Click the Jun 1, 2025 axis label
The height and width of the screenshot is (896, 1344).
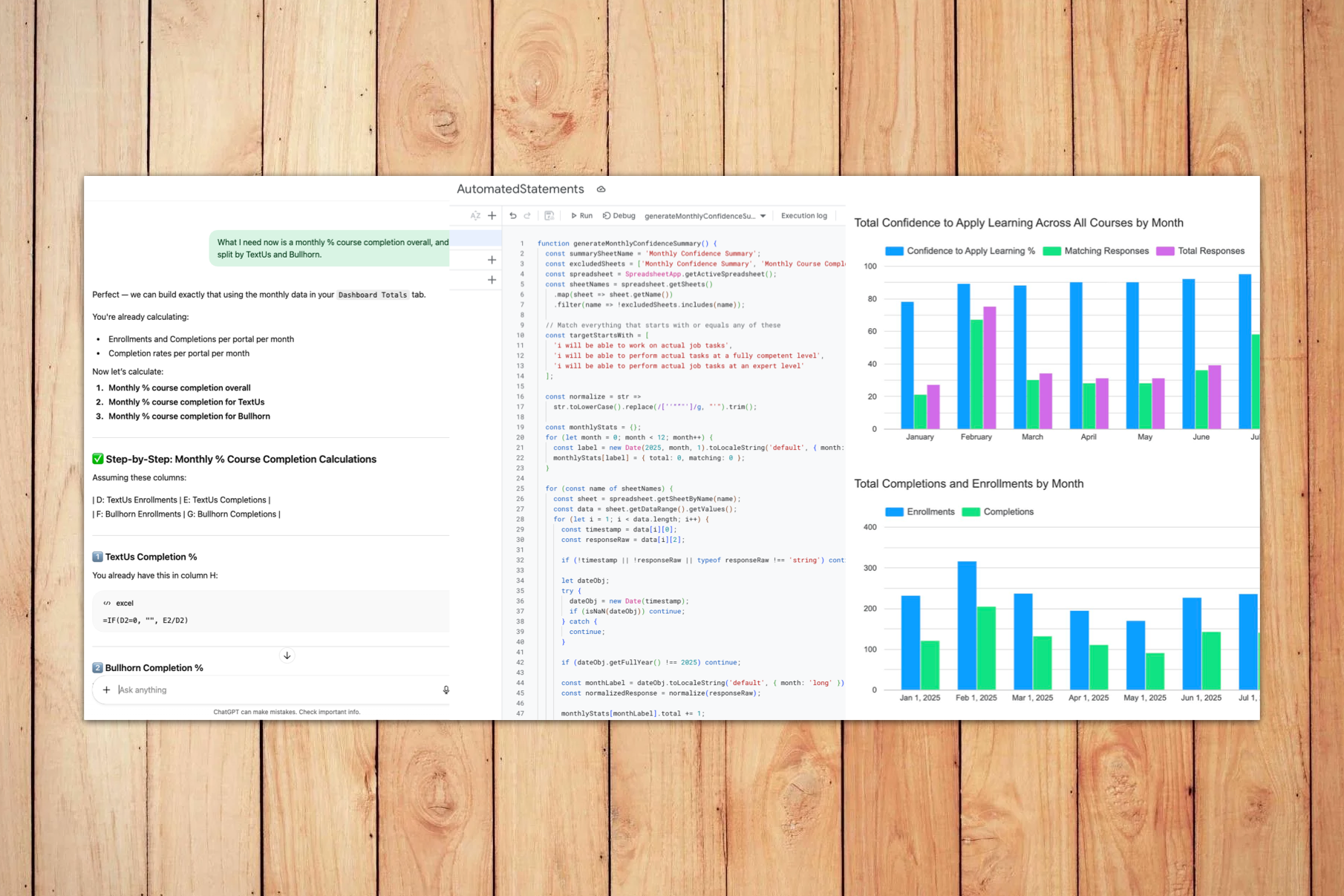click(x=1201, y=697)
